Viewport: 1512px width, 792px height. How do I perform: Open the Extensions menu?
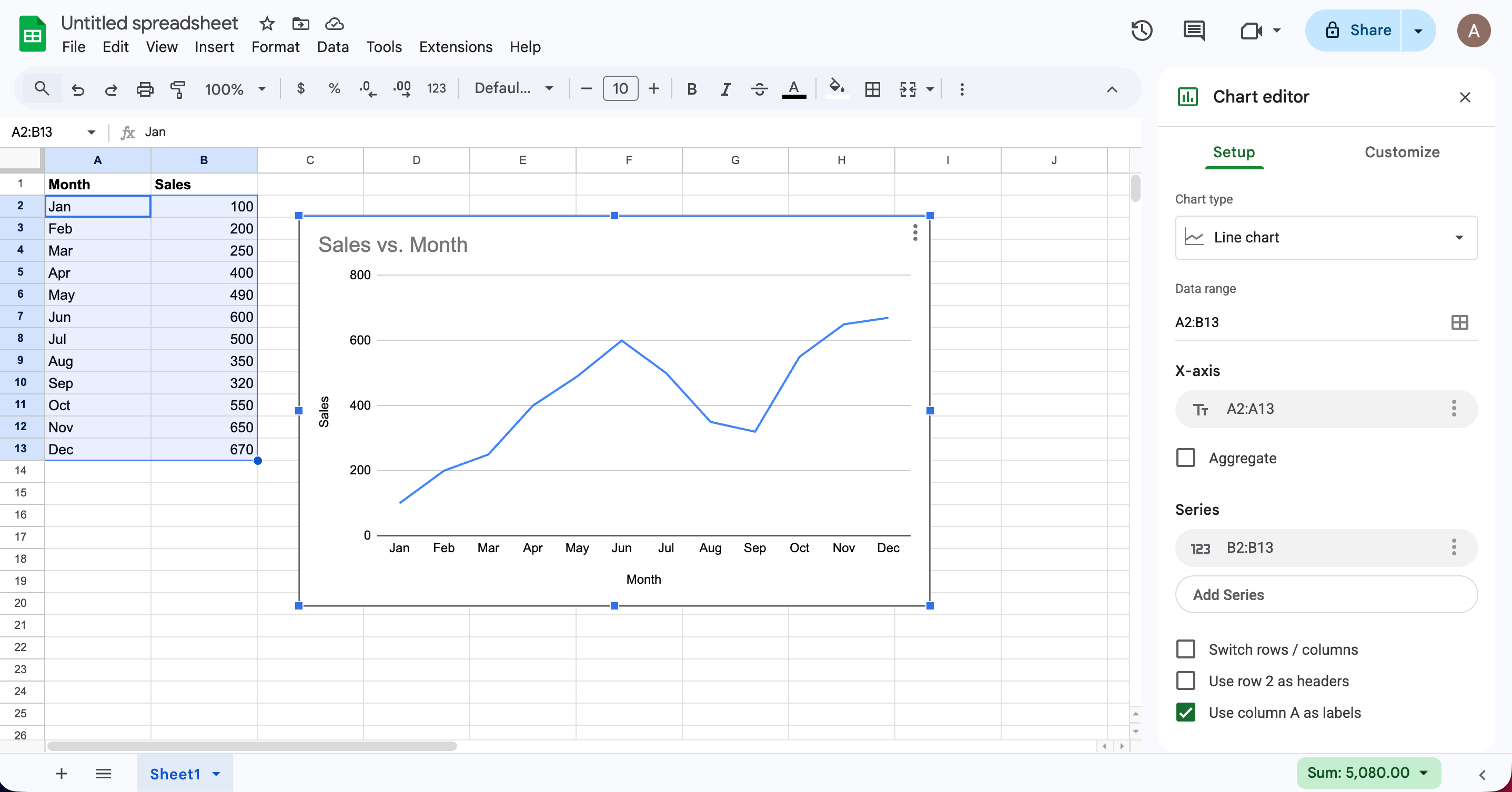point(456,47)
